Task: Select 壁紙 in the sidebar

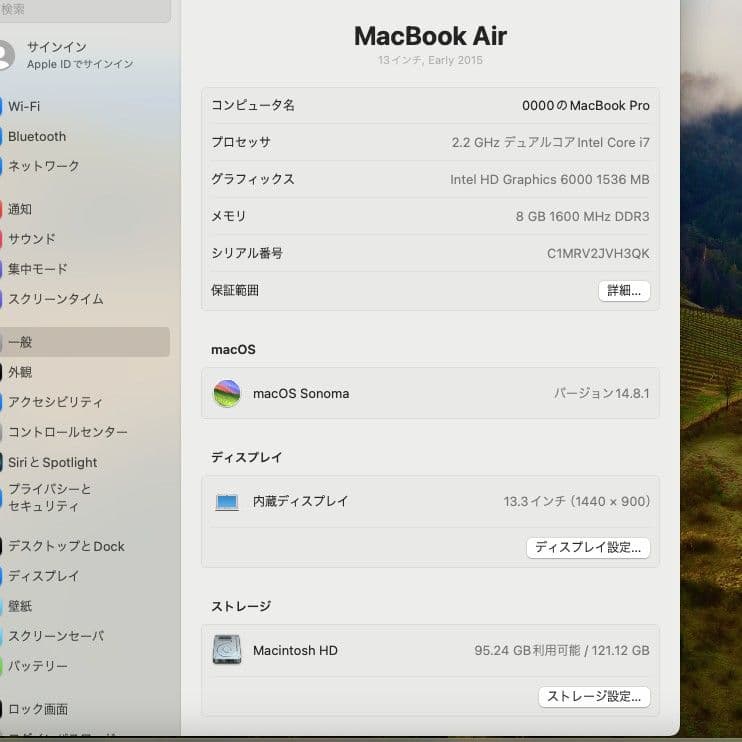Action: 20,606
